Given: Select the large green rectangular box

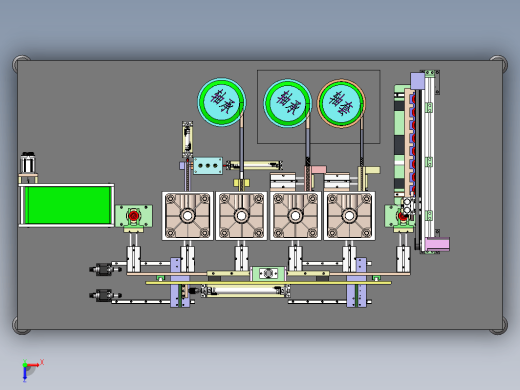Looking at the screenshot, I should click(x=68, y=205).
